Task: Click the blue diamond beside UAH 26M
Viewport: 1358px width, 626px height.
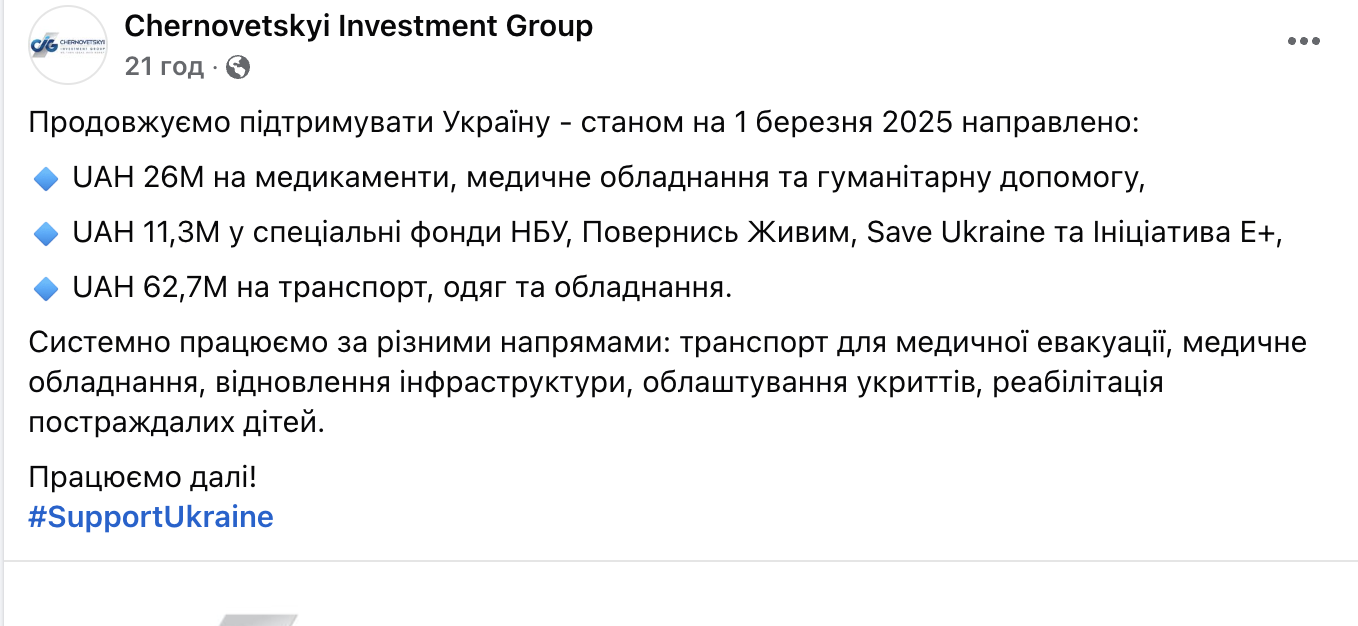Action: 45,180
